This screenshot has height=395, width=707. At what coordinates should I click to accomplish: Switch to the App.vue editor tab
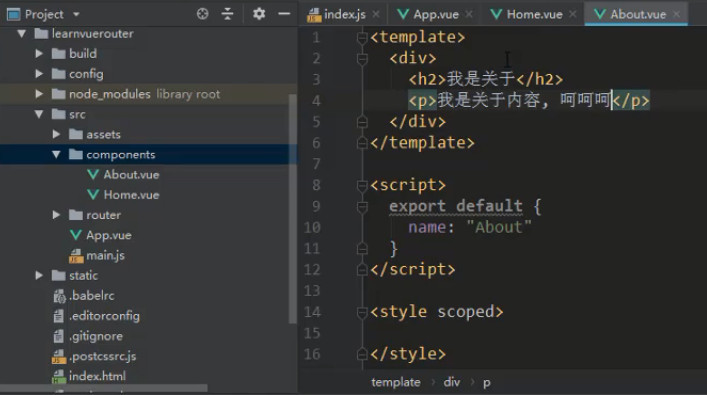[x=436, y=14]
